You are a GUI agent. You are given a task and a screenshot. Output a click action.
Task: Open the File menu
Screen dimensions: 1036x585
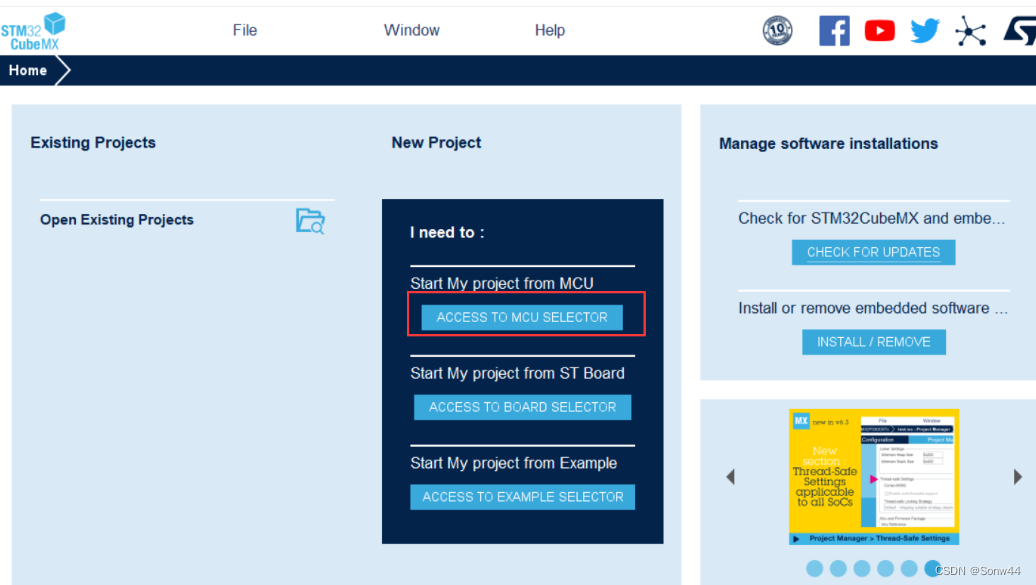click(244, 30)
